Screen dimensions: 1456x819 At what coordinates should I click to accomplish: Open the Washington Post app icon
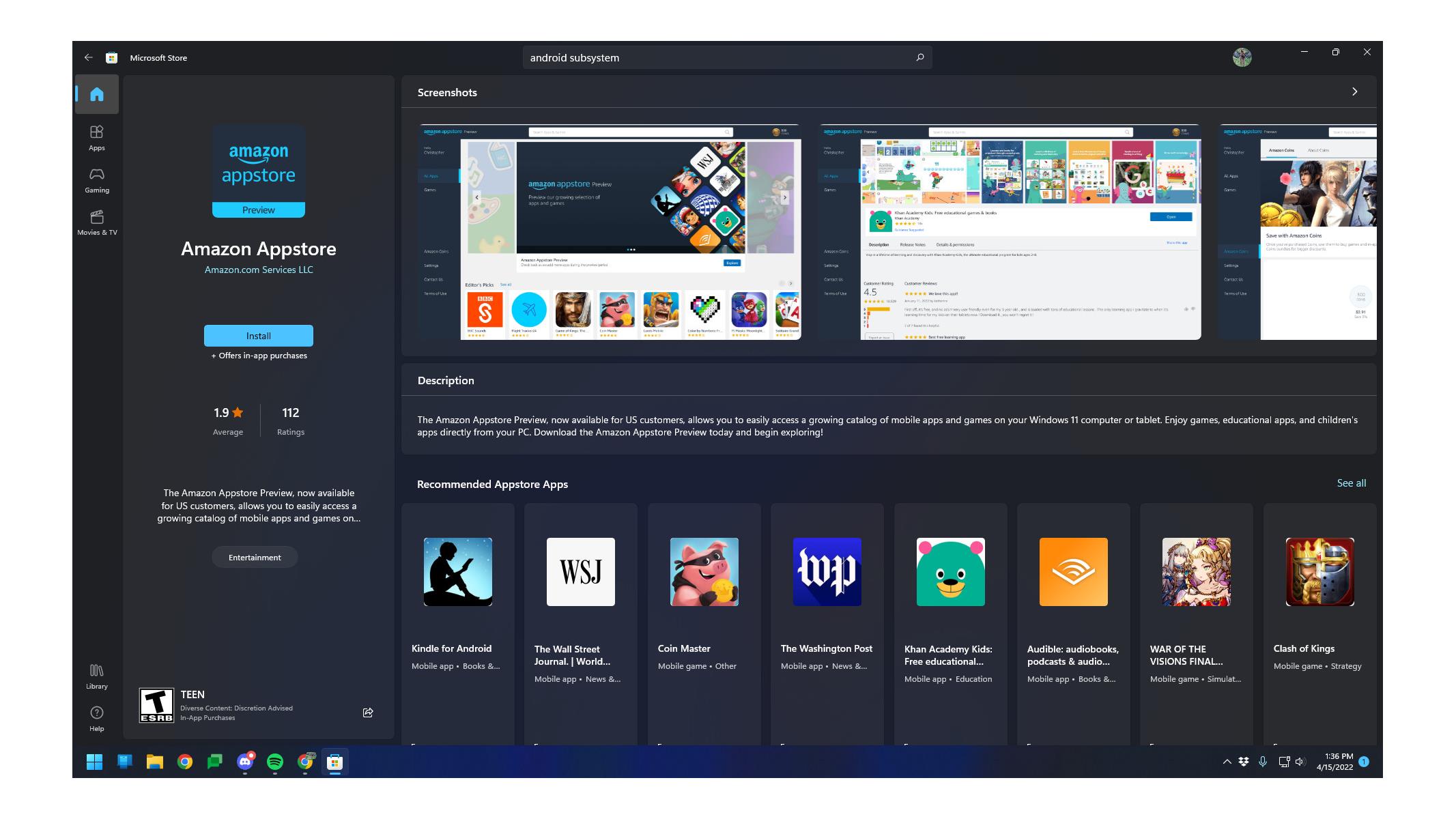pos(827,572)
